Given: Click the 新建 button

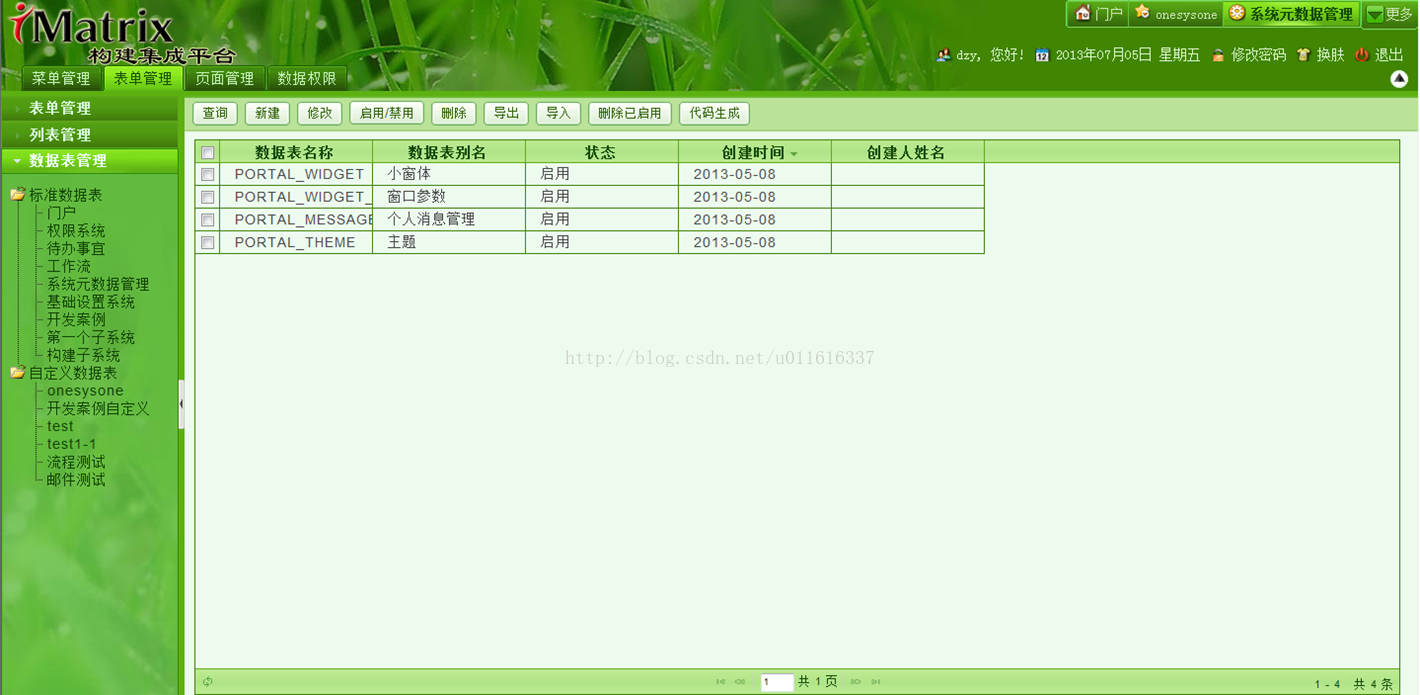Looking at the screenshot, I should [267, 113].
